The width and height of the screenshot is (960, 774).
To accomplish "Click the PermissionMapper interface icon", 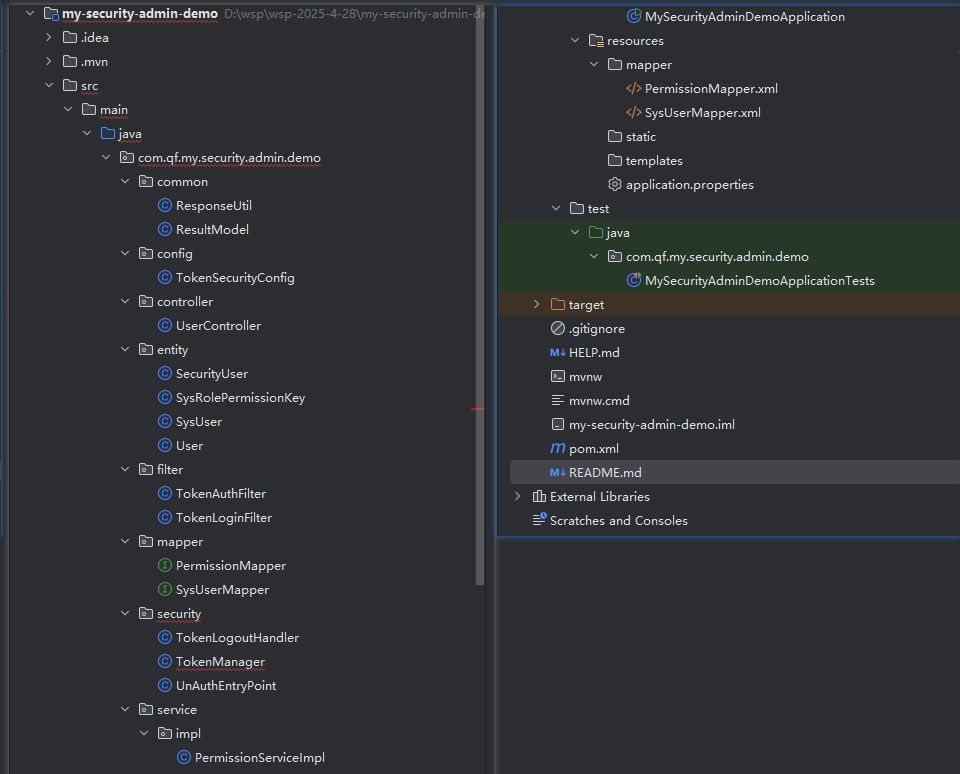I will click(165, 565).
